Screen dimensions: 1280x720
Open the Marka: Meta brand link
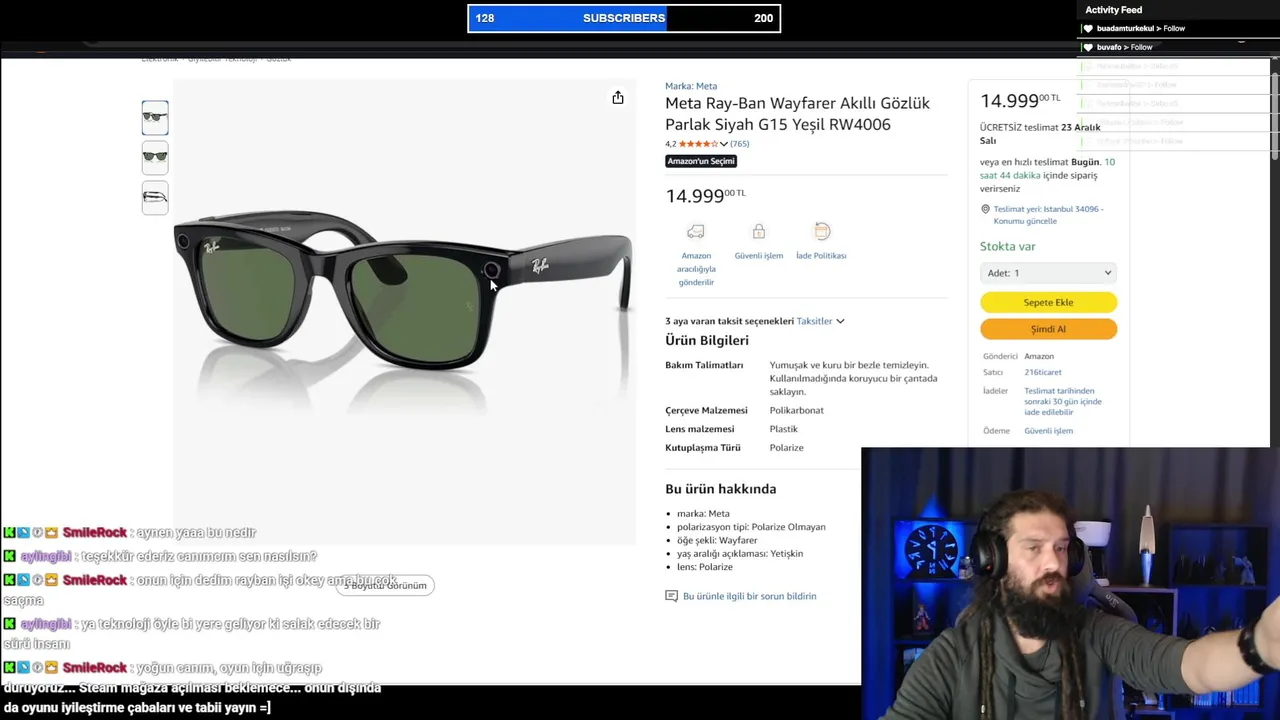coord(691,86)
